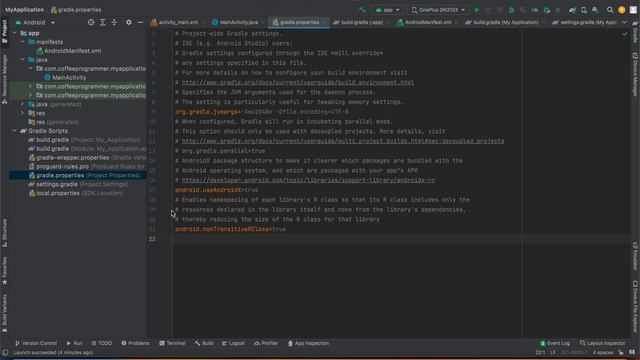Click the org.gradle.jvmargs property line
Viewport: 640px width, 360px height.
pos(262,112)
